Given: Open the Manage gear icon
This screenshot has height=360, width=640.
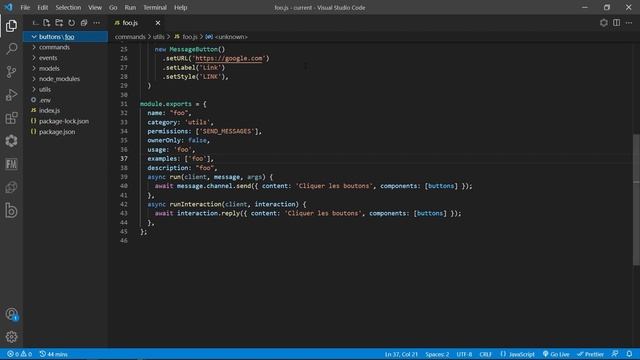Looking at the screenshot, I should (x=11, y=337).
